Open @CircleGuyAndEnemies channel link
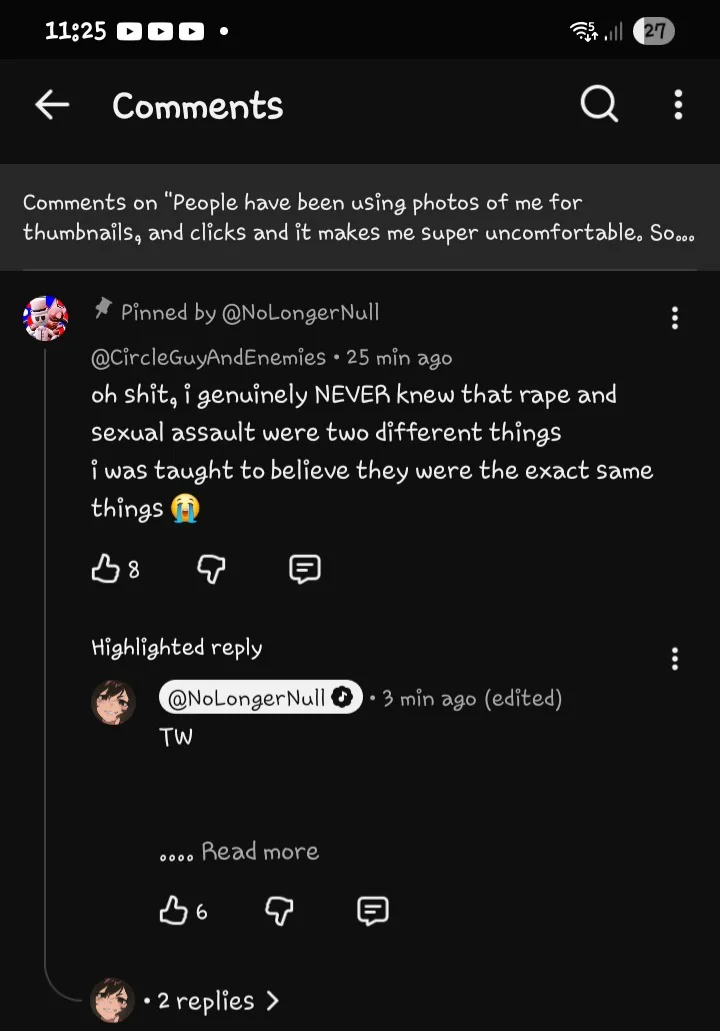The width and height of the screenshot is (720, 1031). [x=208, y=358]
